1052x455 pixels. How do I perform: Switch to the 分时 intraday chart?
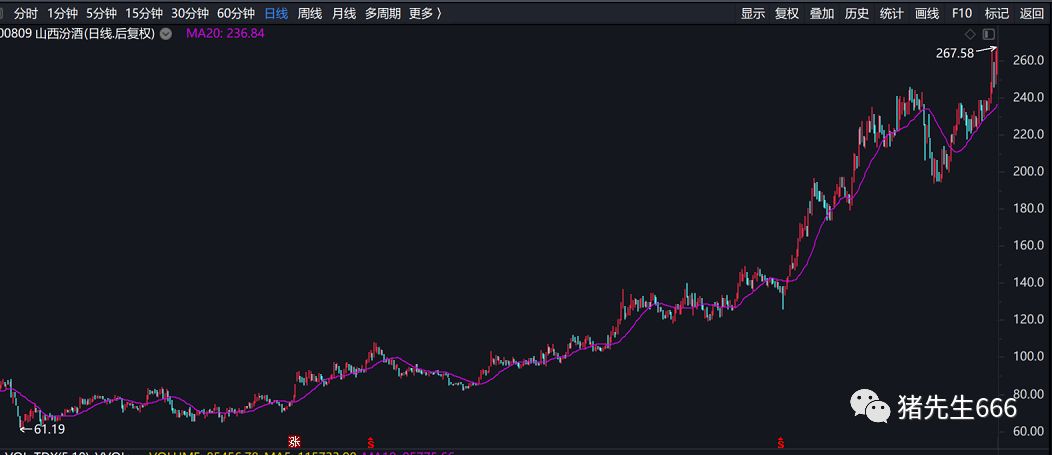(26, 13)
